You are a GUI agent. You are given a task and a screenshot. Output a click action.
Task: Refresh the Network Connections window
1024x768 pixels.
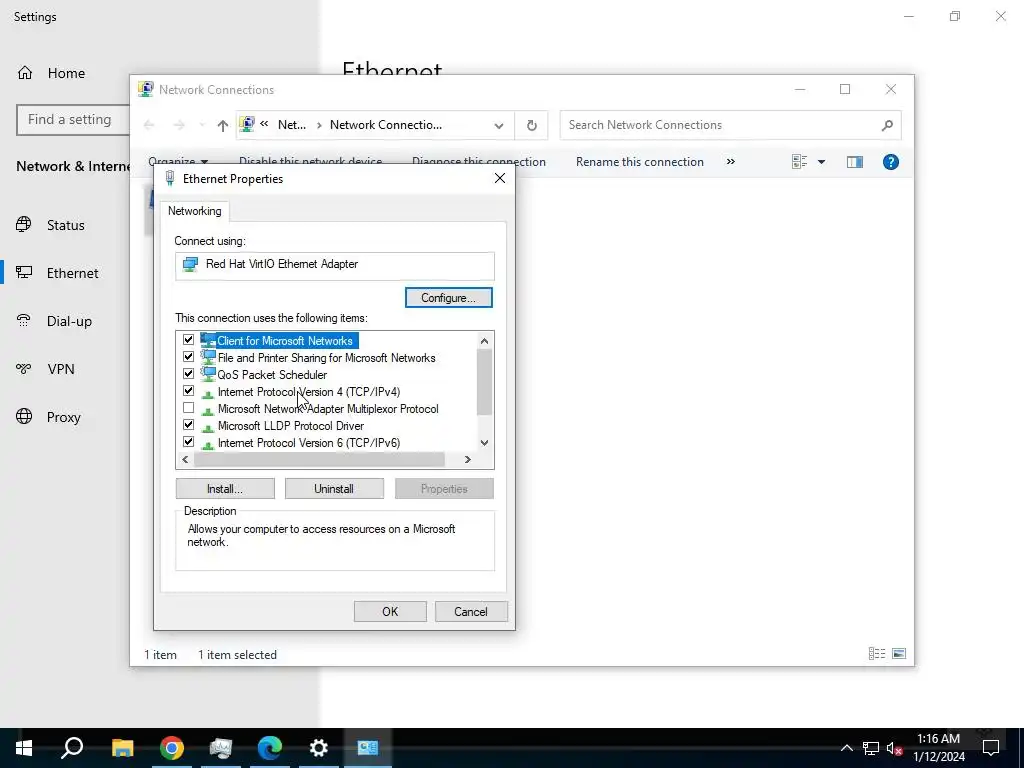point(532,125)
